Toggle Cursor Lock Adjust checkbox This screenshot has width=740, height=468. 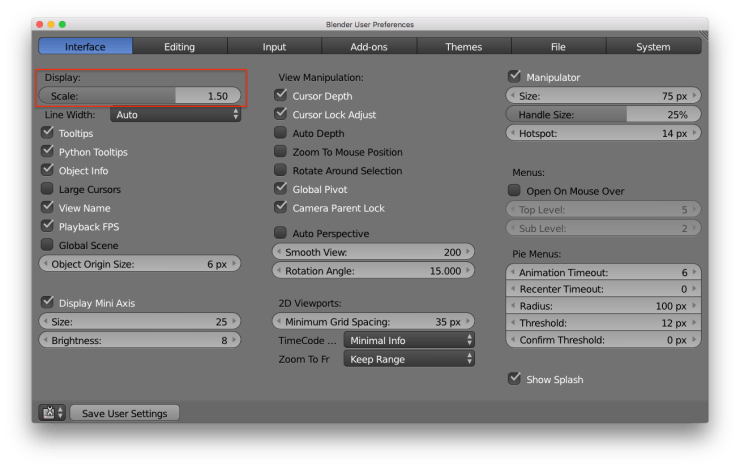(x=281, y=114)
